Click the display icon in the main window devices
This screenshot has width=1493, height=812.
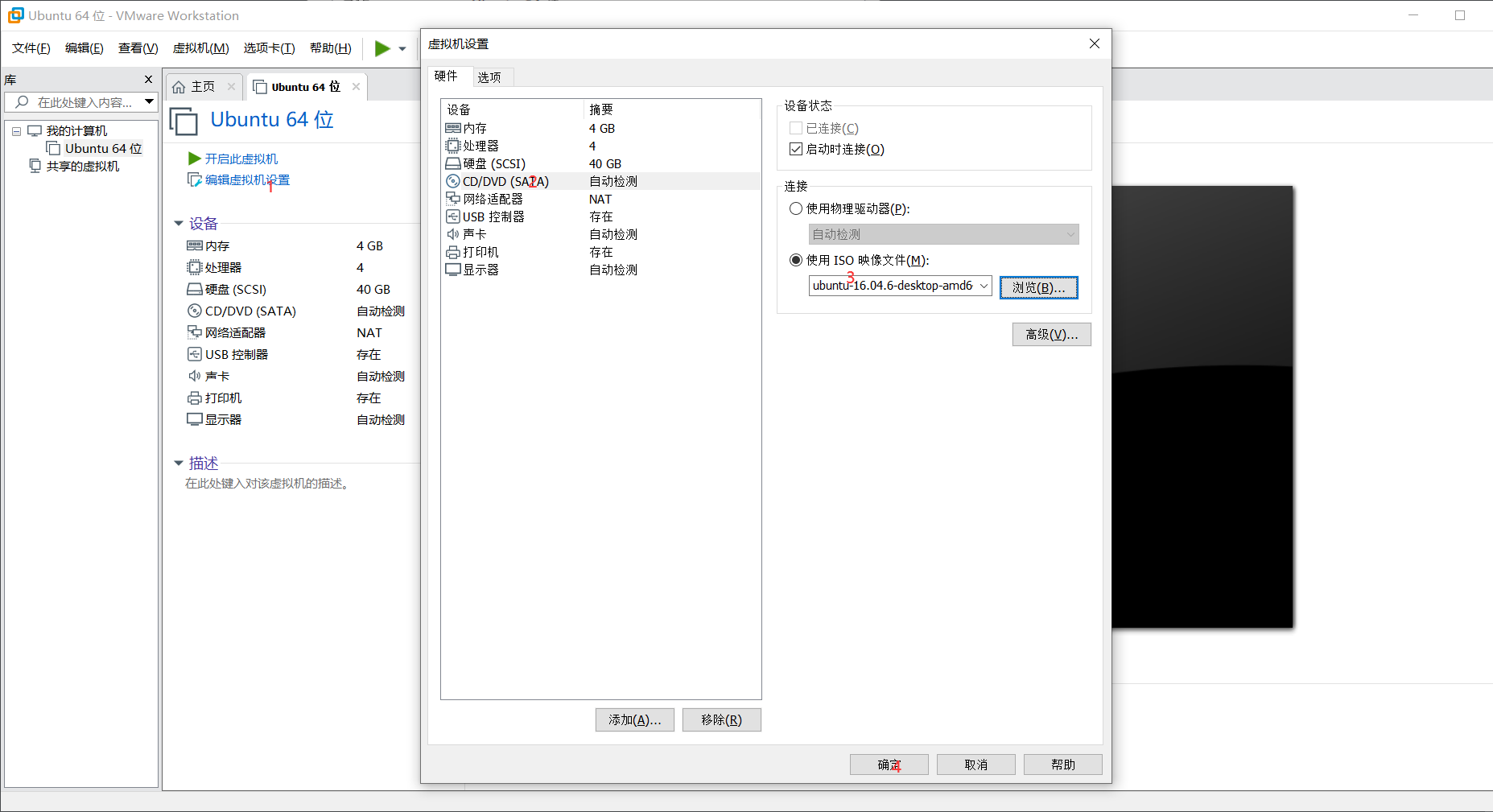pos(195,419)
